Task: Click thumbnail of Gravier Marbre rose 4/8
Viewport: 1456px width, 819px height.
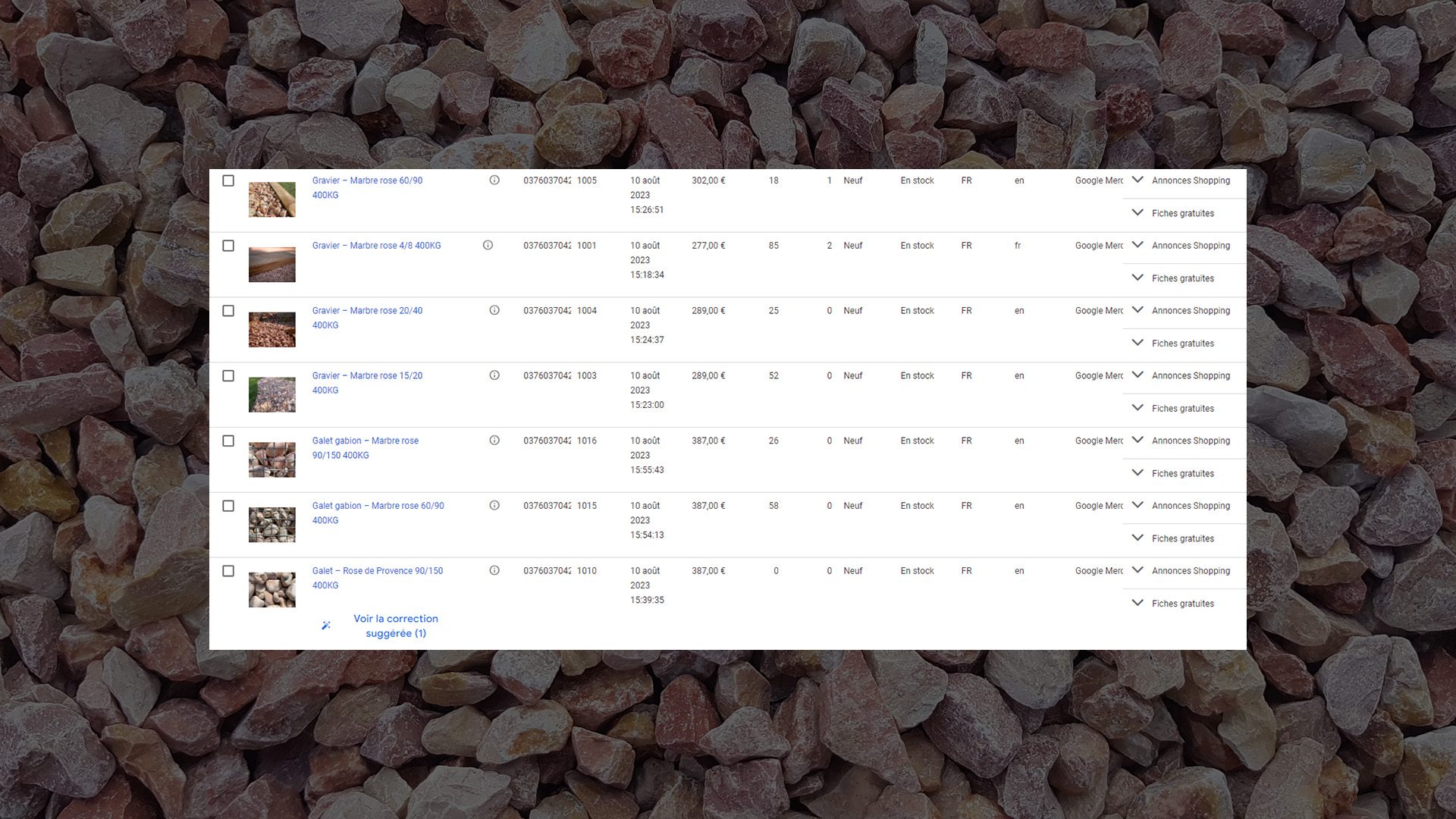Action: point(272,265)
